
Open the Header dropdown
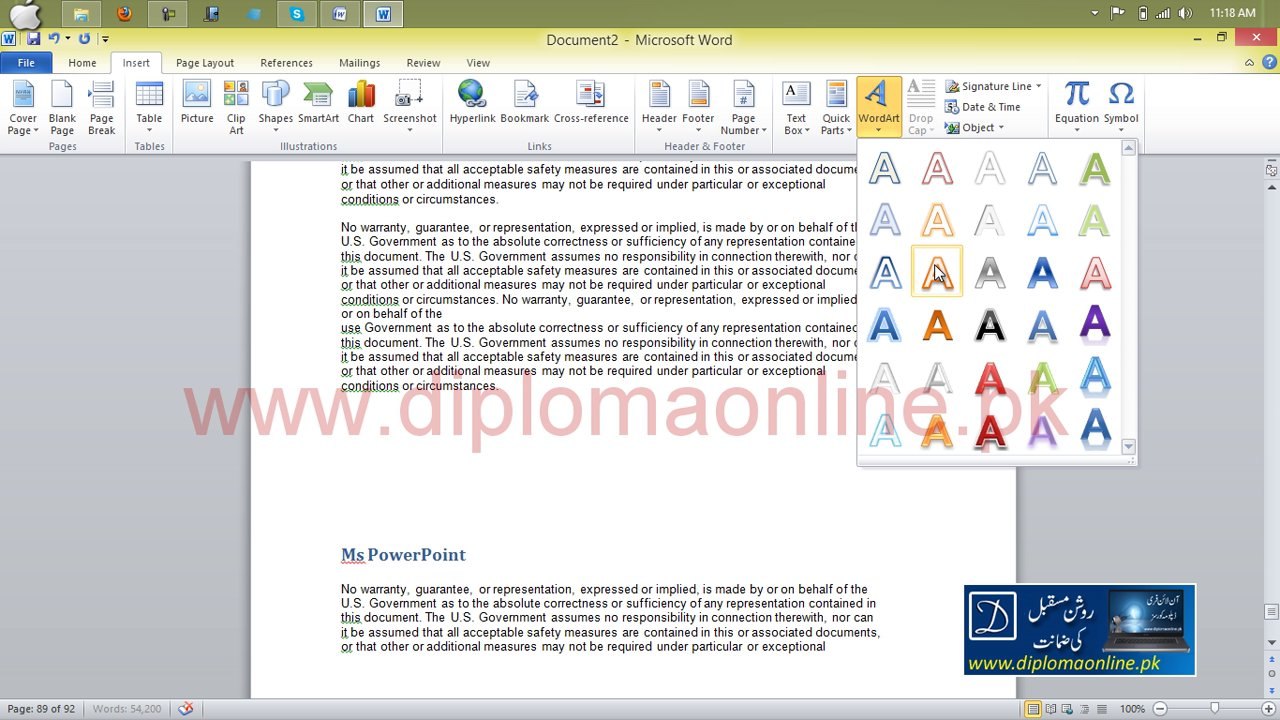coord(659,107)
